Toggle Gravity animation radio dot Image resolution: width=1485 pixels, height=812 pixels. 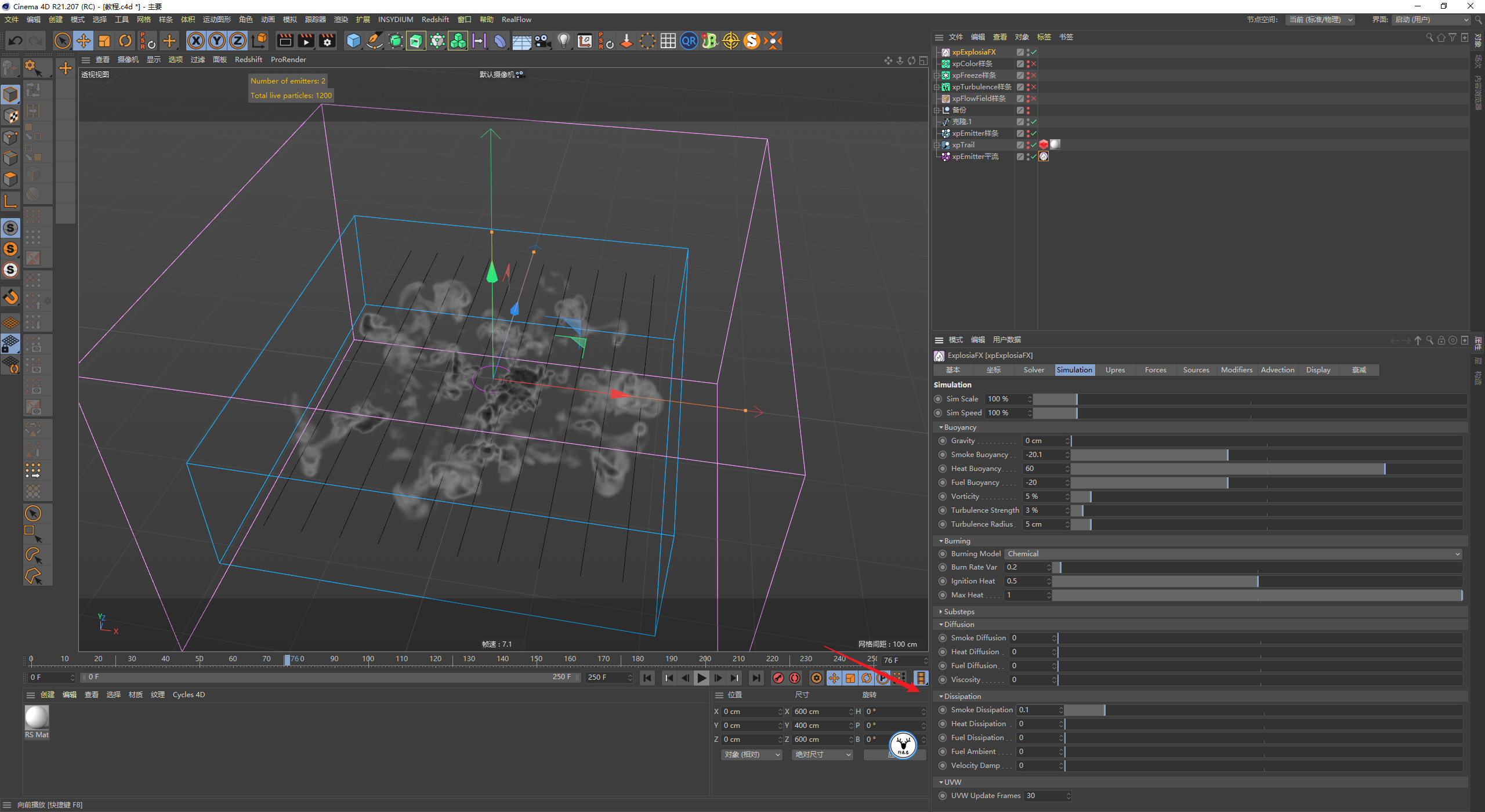click(943, 441)
